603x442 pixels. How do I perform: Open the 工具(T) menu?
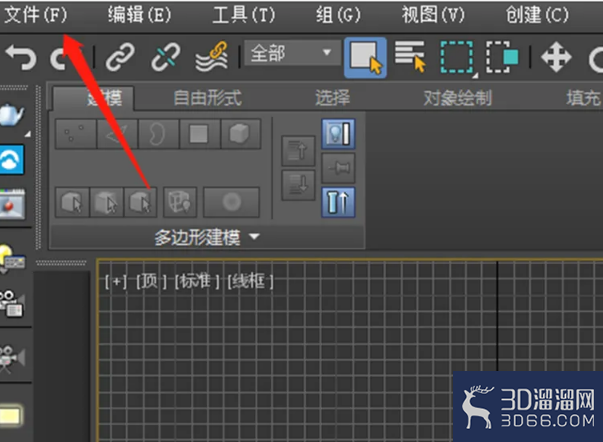[x=244, y=15]
